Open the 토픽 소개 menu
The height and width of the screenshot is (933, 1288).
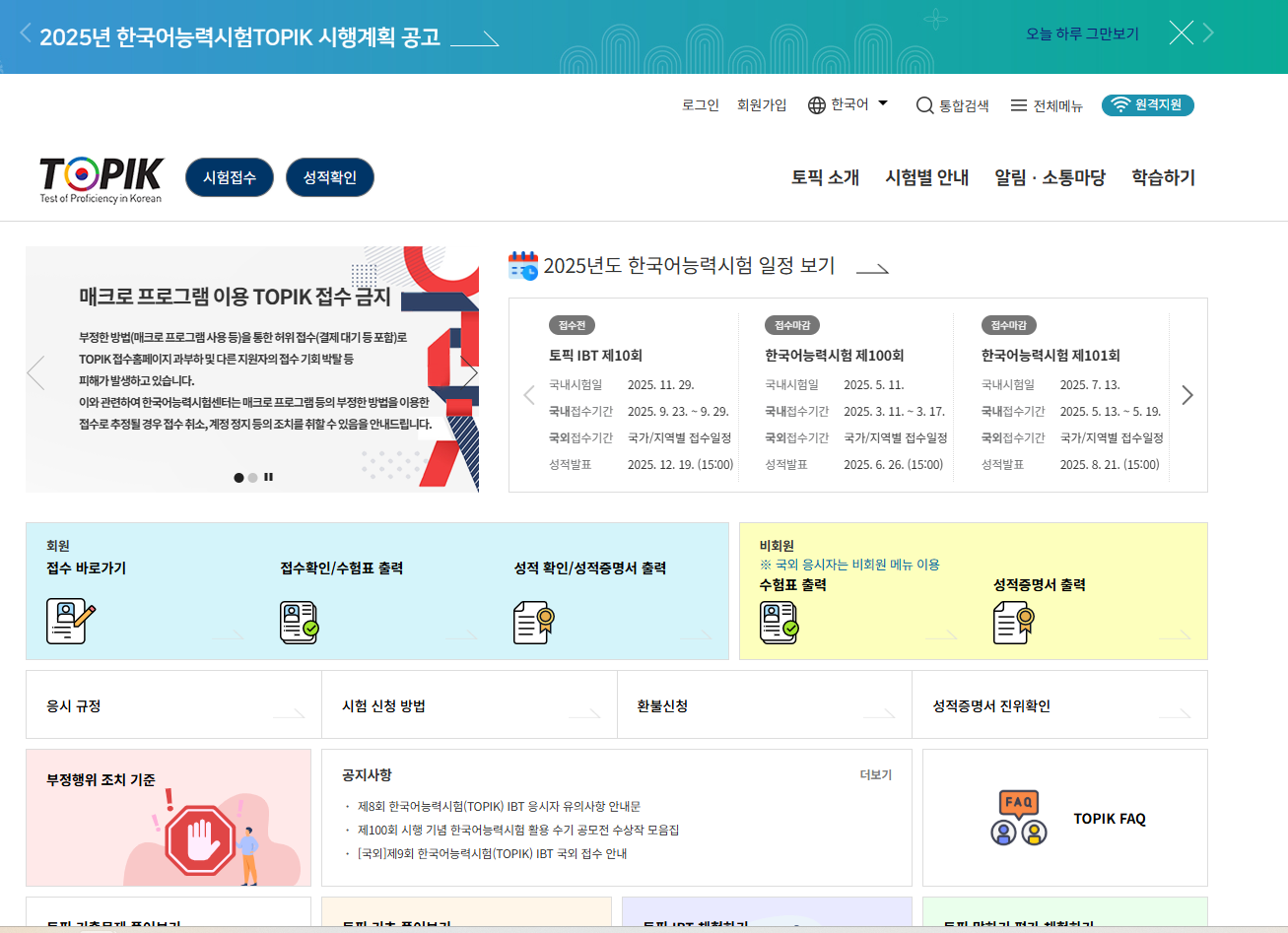click(x=825, y=177)
